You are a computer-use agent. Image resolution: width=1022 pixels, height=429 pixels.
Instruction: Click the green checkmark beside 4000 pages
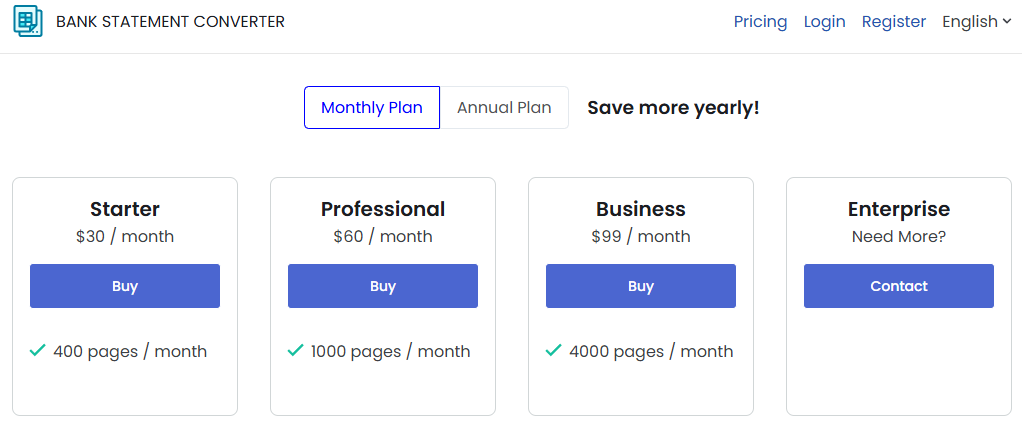coord(554,350)
